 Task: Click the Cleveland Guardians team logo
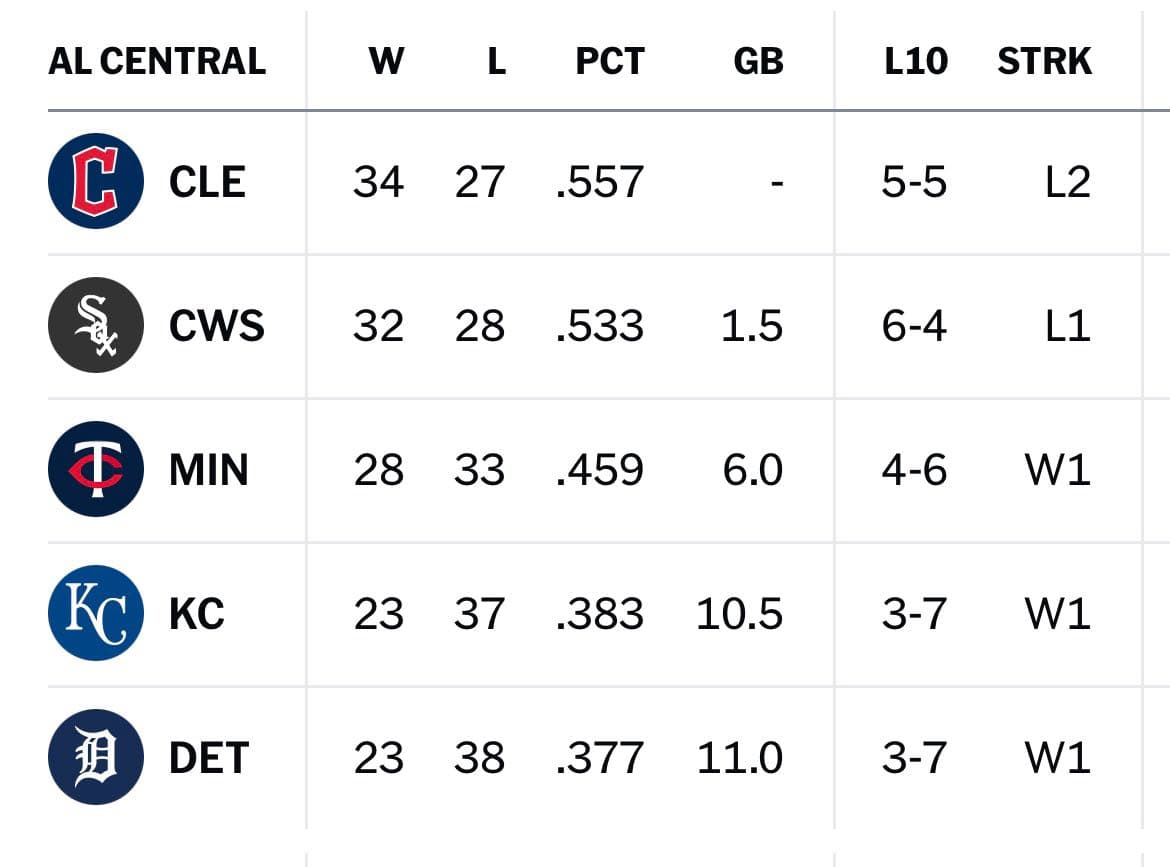coord(96,181)
